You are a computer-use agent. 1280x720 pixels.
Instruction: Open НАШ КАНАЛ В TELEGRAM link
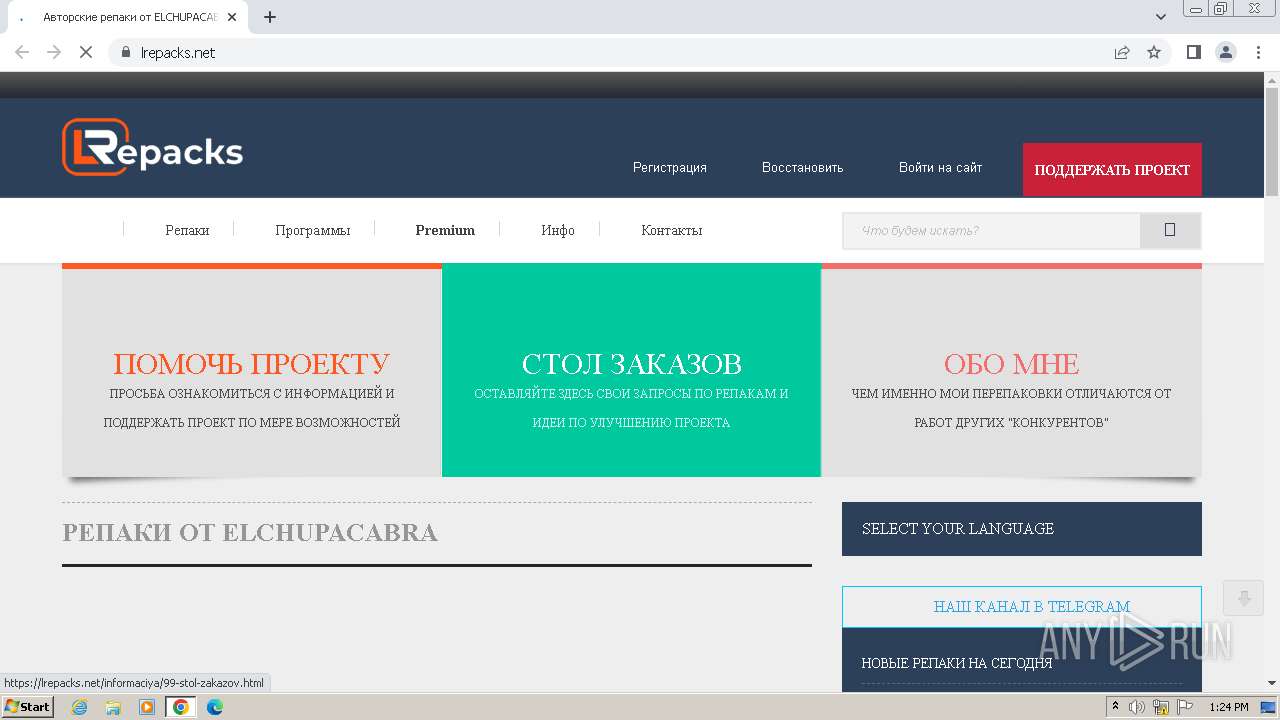point(1032,607)
